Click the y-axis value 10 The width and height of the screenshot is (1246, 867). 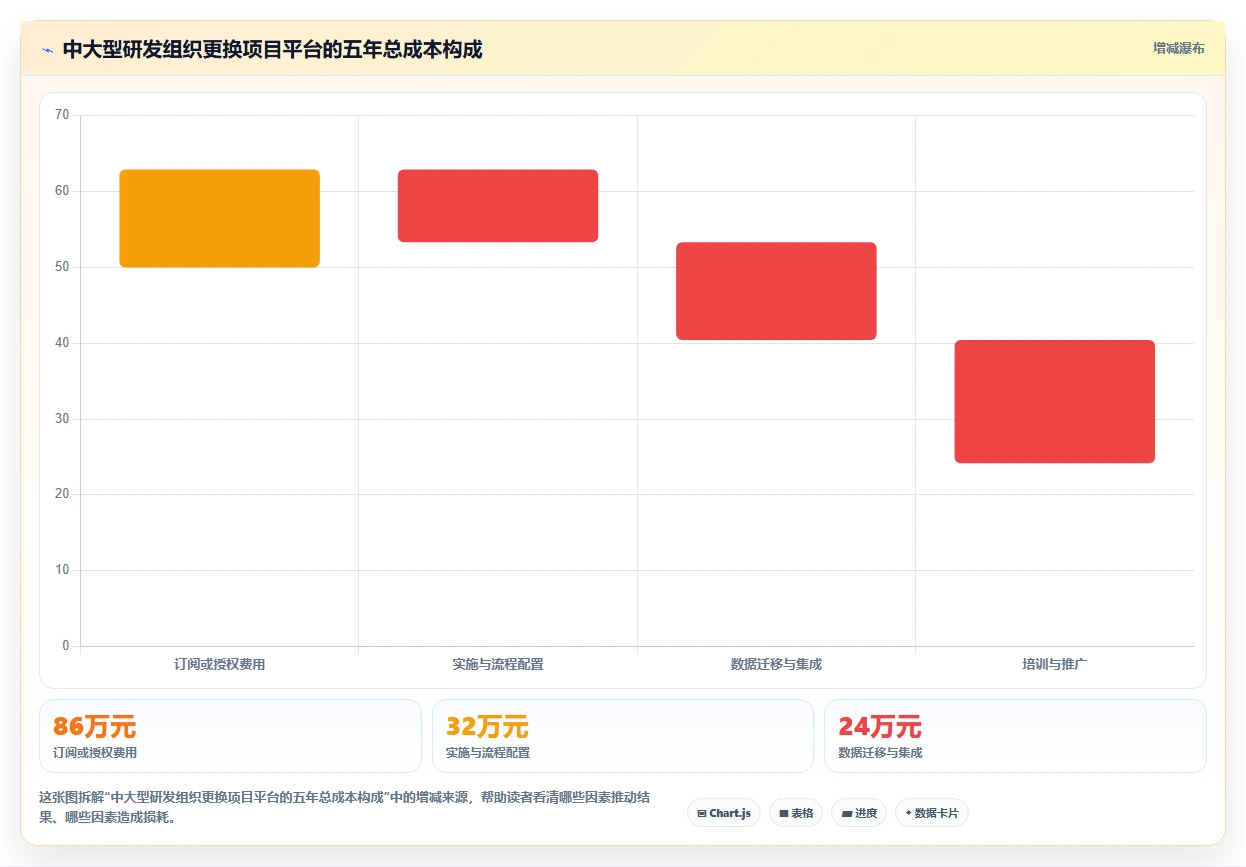coord(62,570)
